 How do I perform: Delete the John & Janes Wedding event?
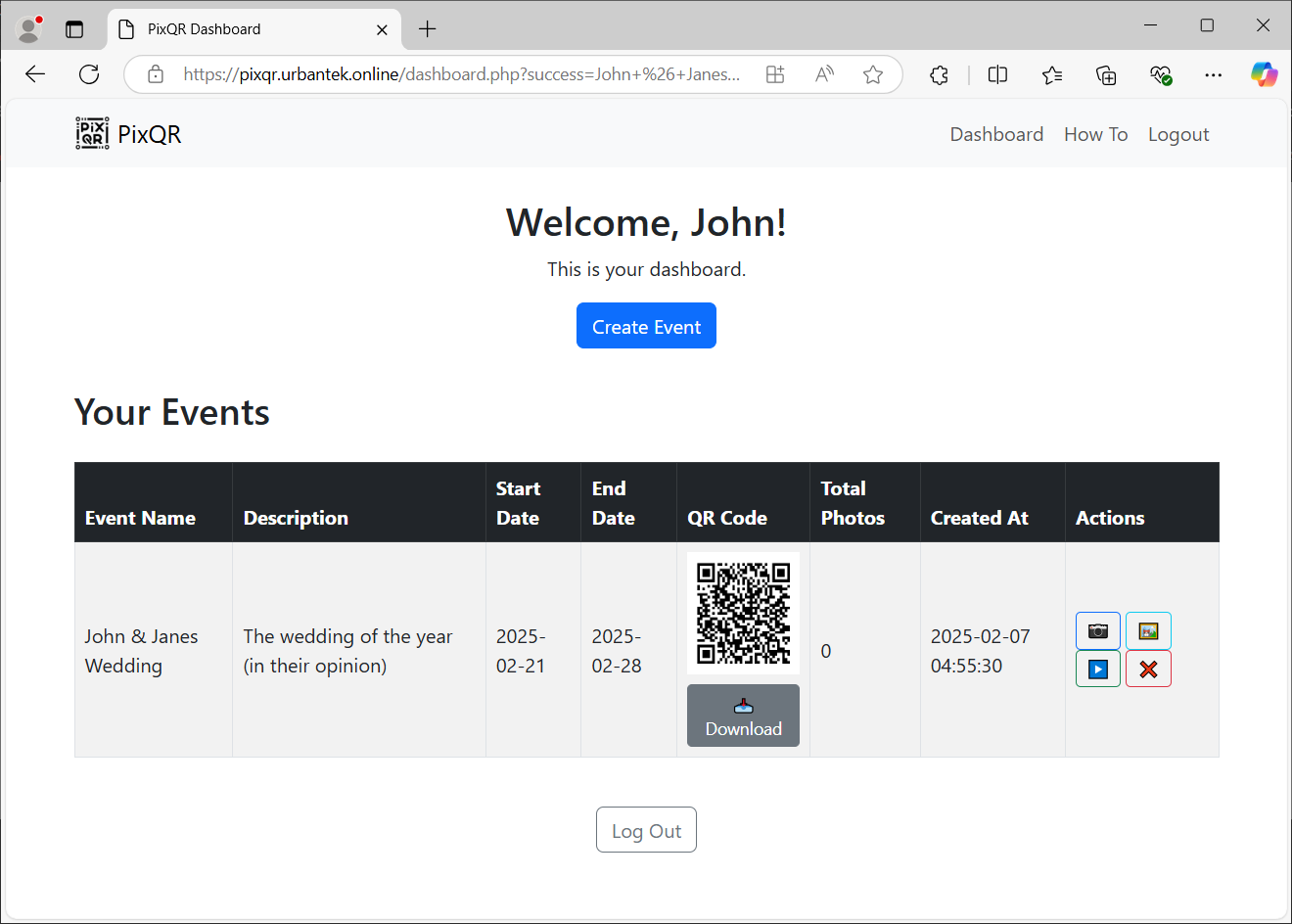click(1148, 669)
